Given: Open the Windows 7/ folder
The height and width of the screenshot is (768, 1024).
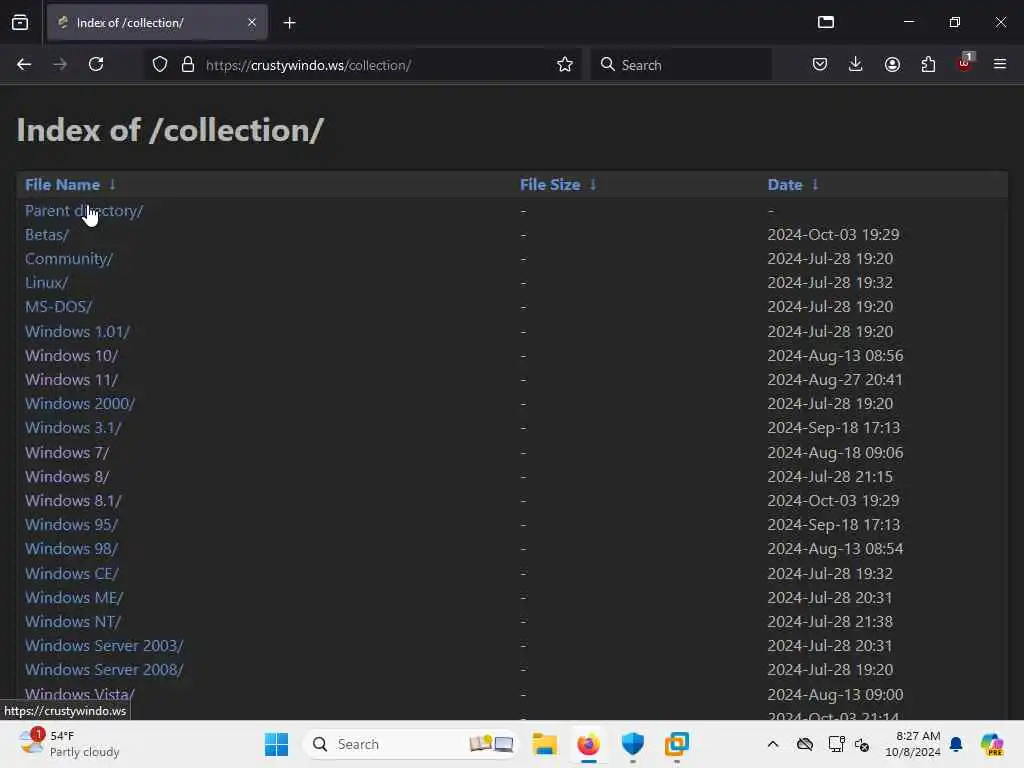Looking at the screenshot, I should (67, 453).
